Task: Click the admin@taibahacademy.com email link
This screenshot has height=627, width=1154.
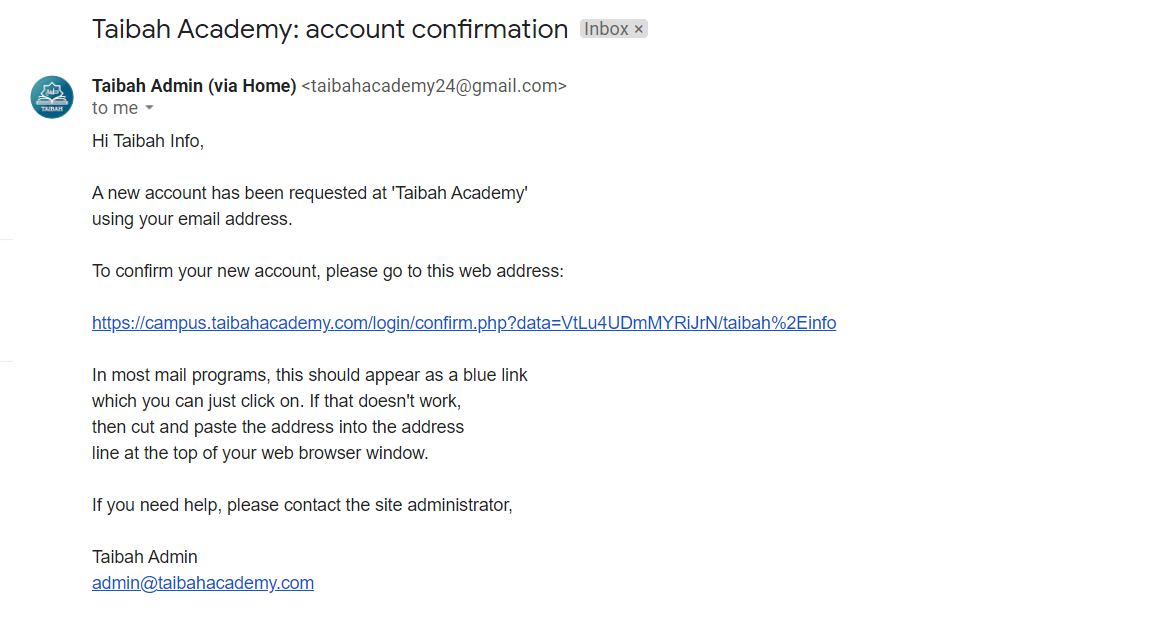Action: tap(202, 583)
